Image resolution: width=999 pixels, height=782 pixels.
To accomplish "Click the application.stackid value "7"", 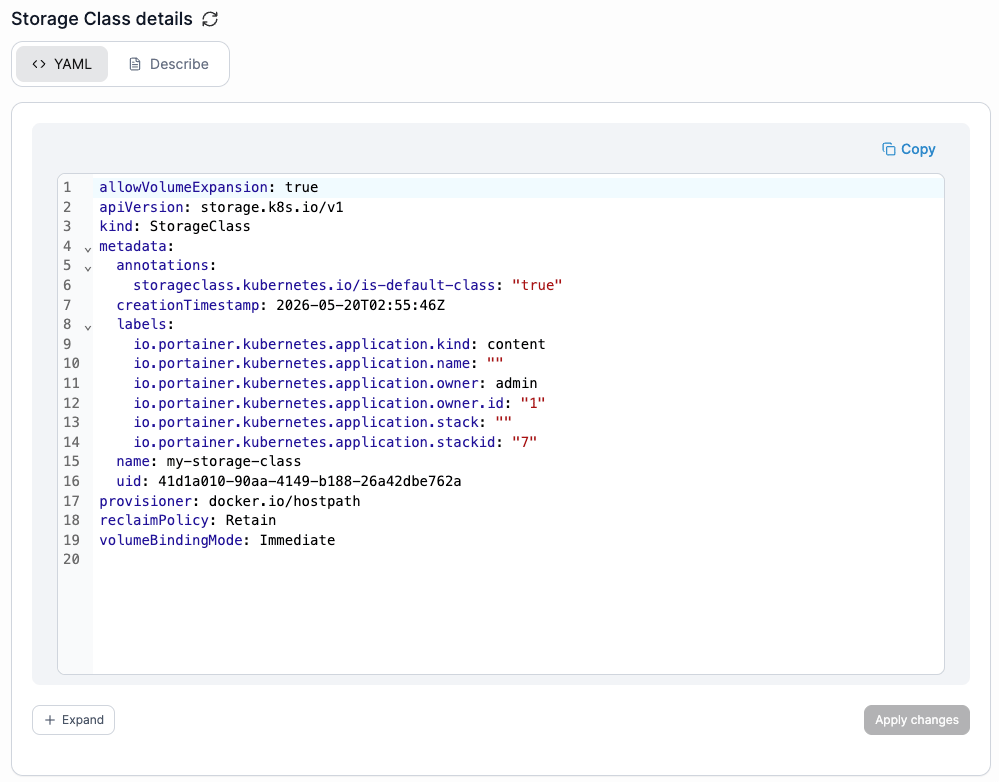I will pos(524,442).
